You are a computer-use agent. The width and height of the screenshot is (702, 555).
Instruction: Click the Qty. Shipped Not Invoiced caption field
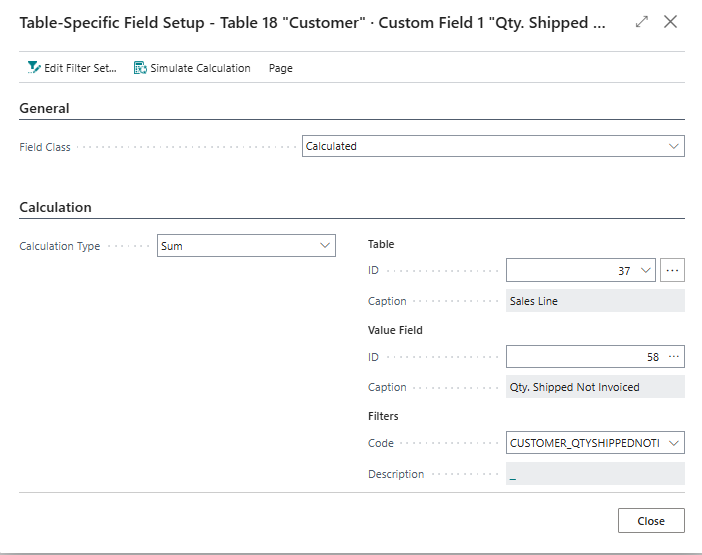click(595, 387)
